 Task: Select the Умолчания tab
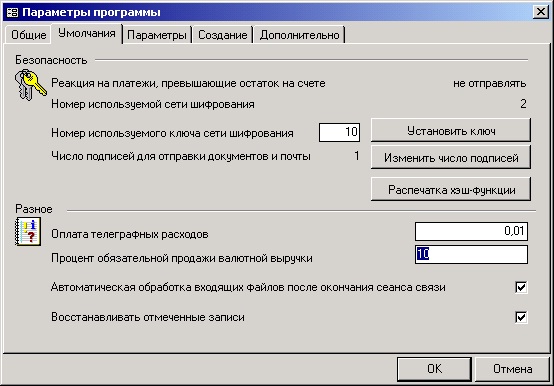(x=87, y=34)
